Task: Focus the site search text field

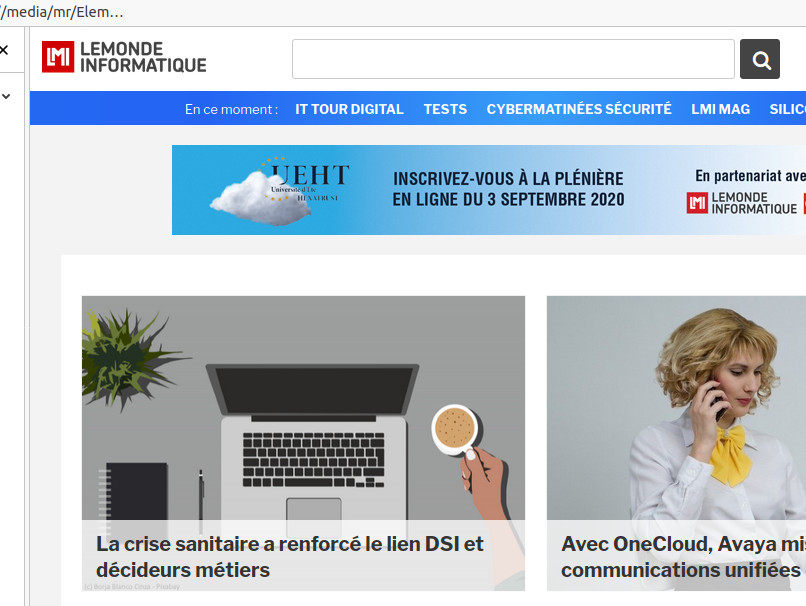Action: (513, 59)
